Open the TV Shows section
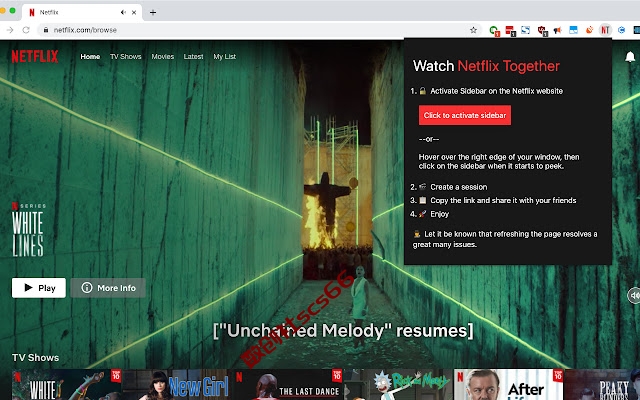The height and width of the screenshot is (400, 640). [126, 56]
